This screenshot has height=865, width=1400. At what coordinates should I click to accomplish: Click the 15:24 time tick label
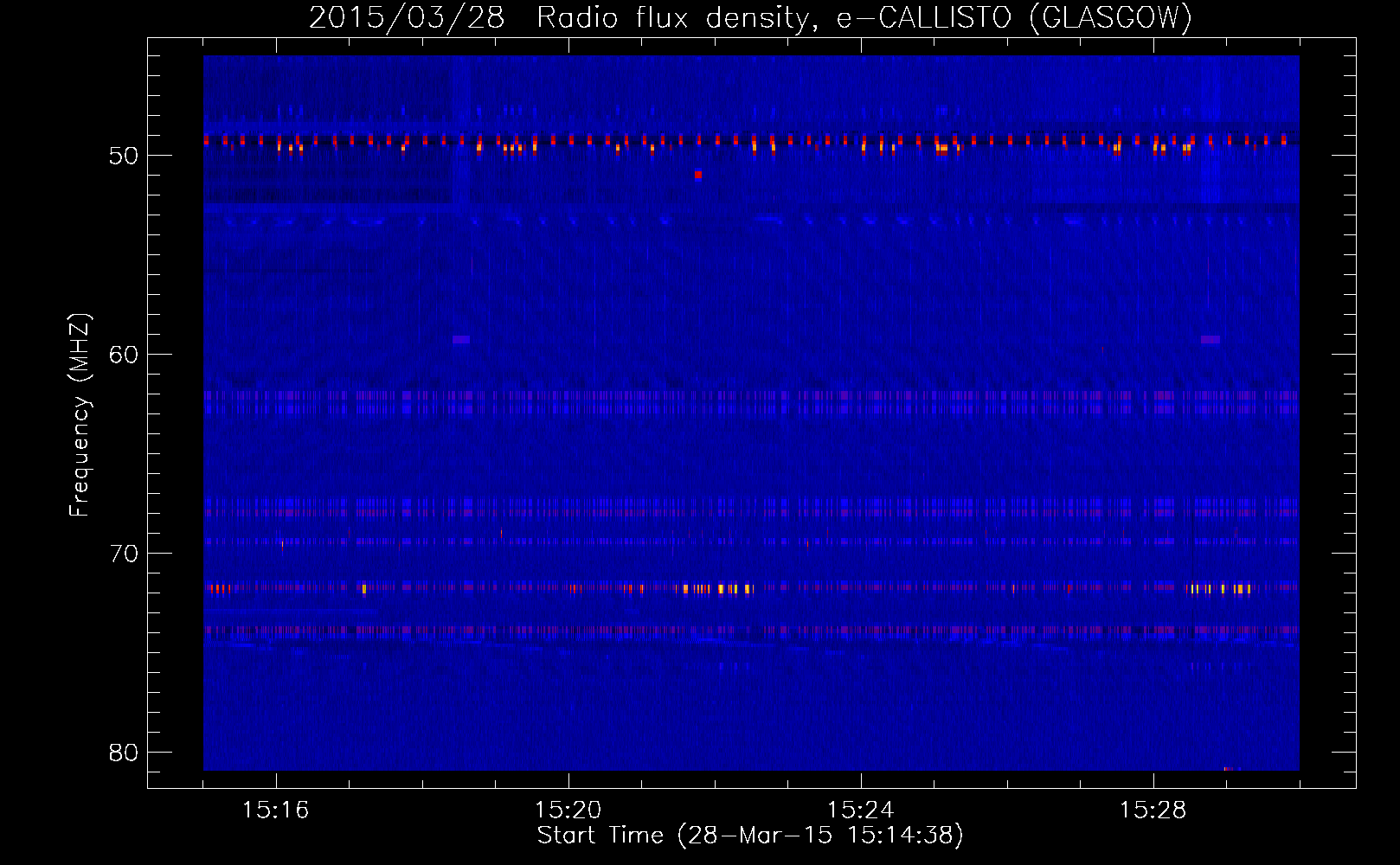click(x=860, y=811)
